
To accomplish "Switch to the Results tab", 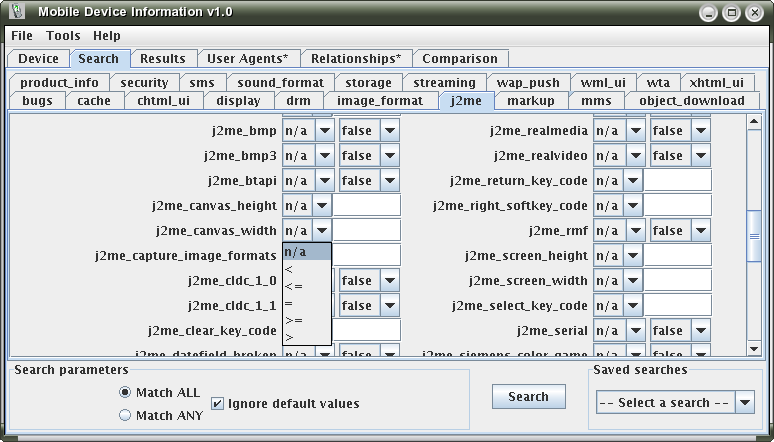I will pyautogui.click(x=162, y=59).
